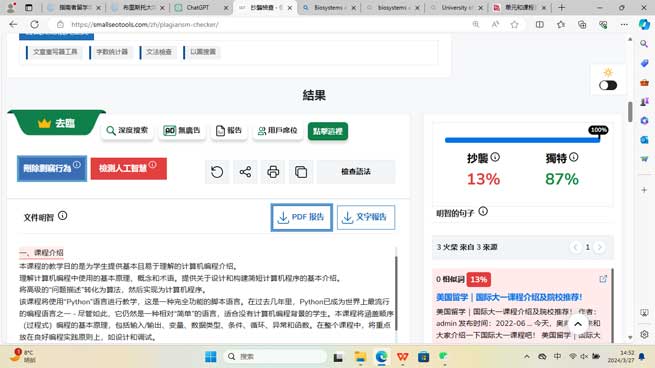The width and height of the screenshot is (655, 368).
Task: Download the PDF 報告
Action: point(302,217)
